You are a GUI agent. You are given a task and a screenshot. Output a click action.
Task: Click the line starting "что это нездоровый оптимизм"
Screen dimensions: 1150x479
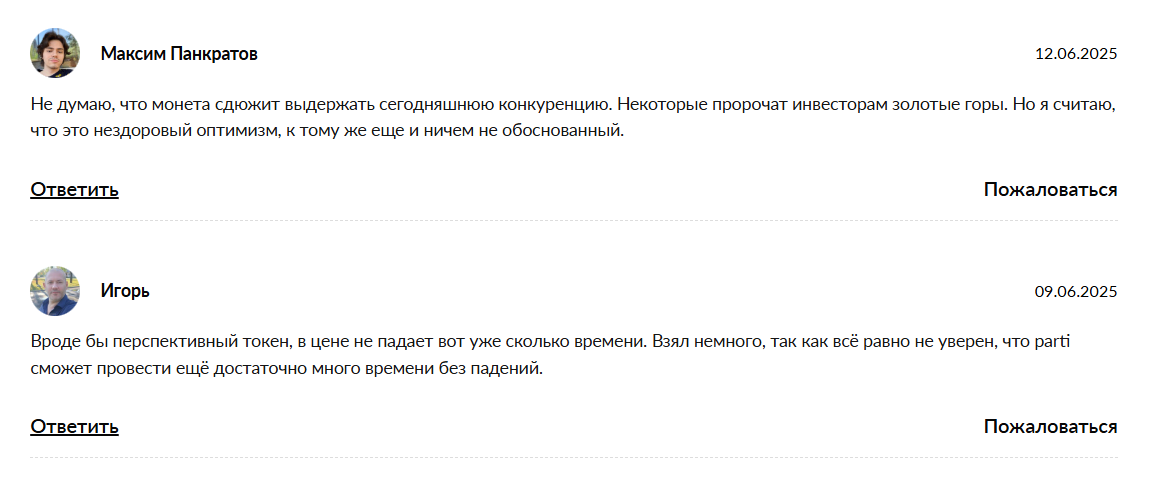tap(327, 130)
